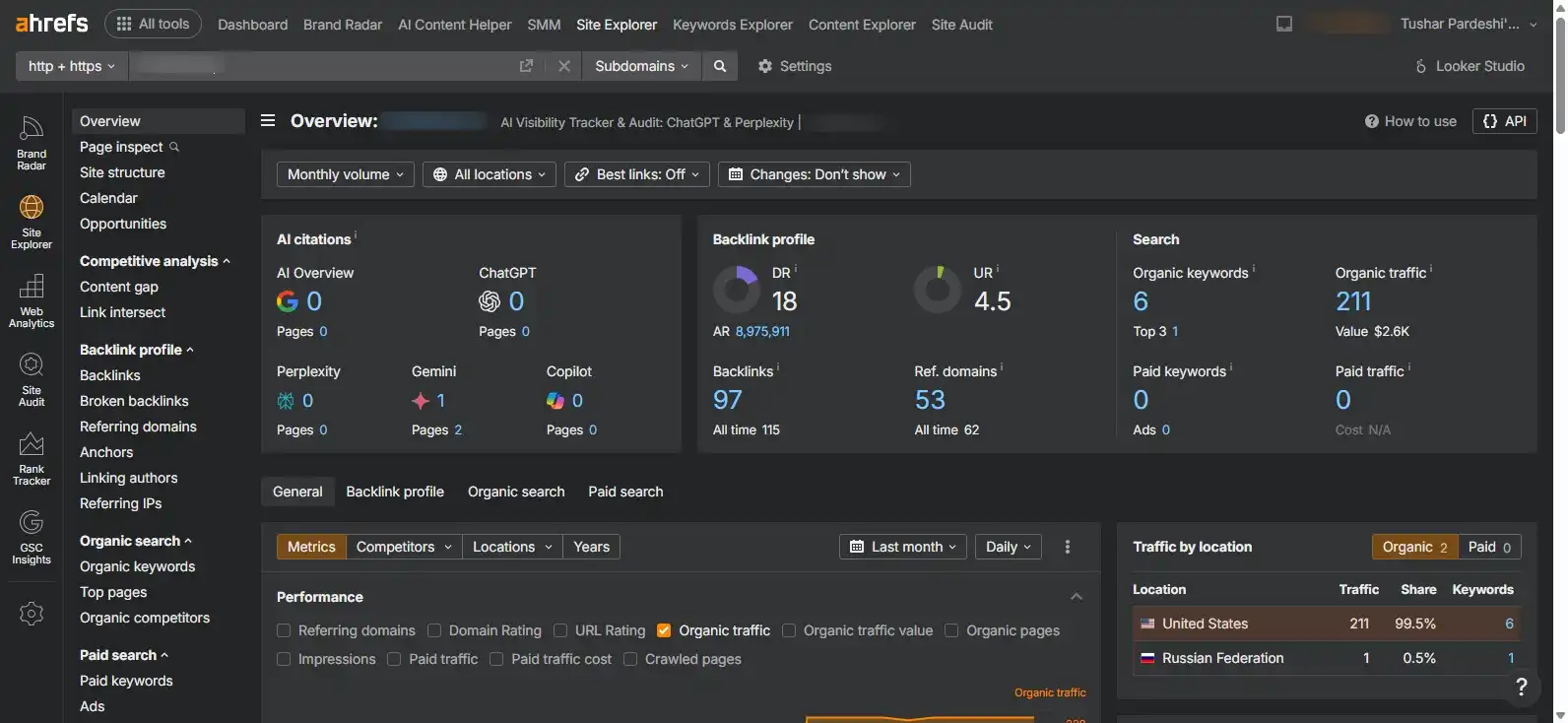Open Web Analytics in the sidebar
This screenshot has width=1568, height=723.
(32, 300)
